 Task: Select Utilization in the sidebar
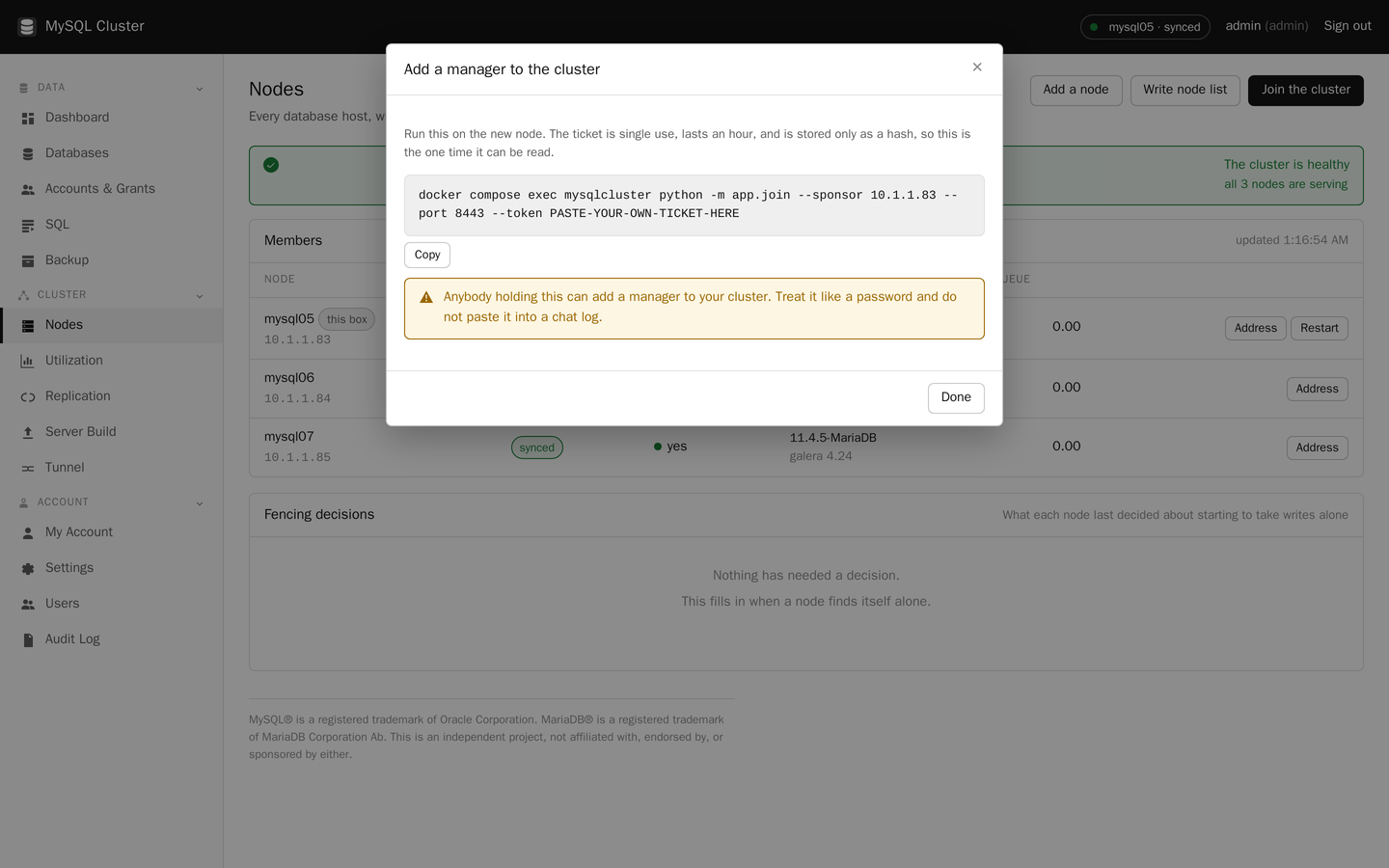(112, 361)
